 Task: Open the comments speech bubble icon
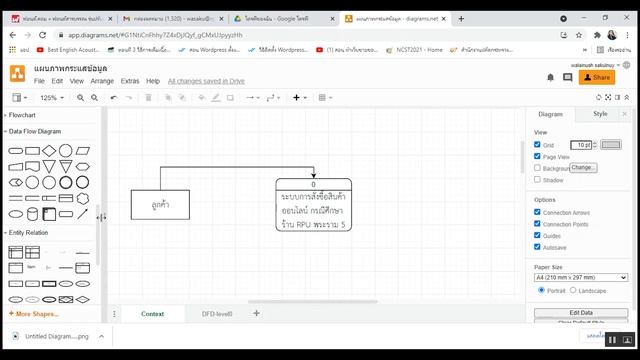click(x=567, y=78)
